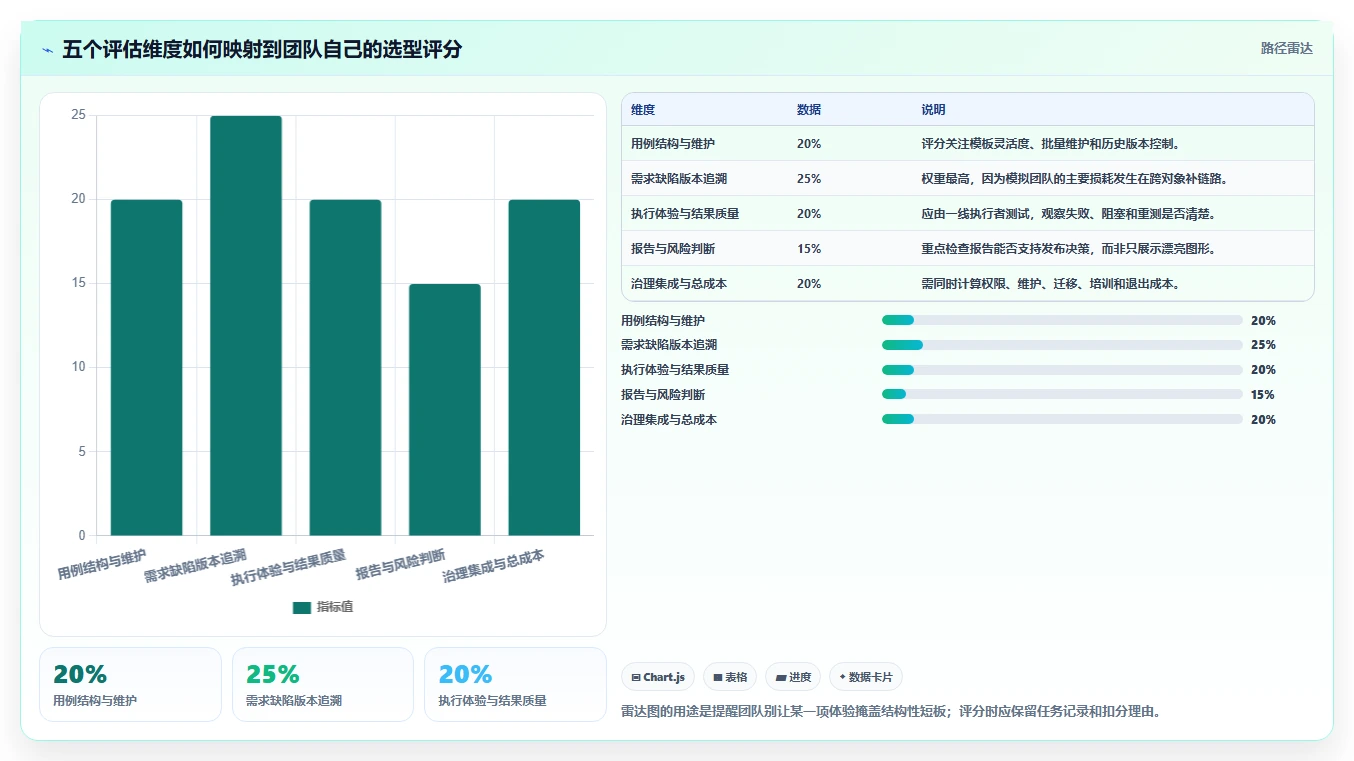Click the 10 tick on the chart y-axis
Image resolution: width=1354 pixels, height=761 pixels.
78,367
